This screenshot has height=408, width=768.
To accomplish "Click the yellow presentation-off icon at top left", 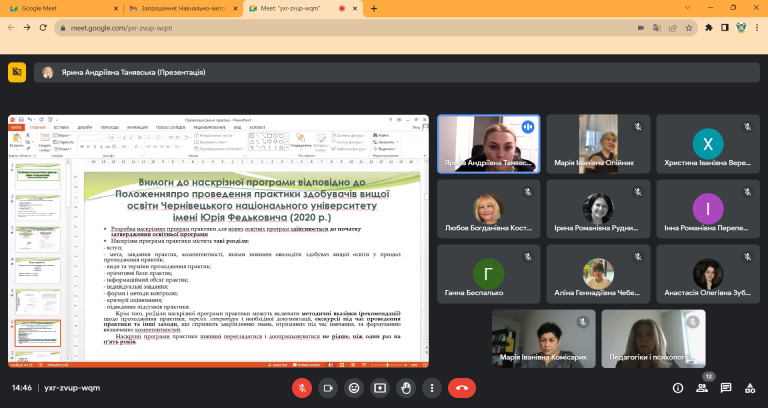I will 17,72.
